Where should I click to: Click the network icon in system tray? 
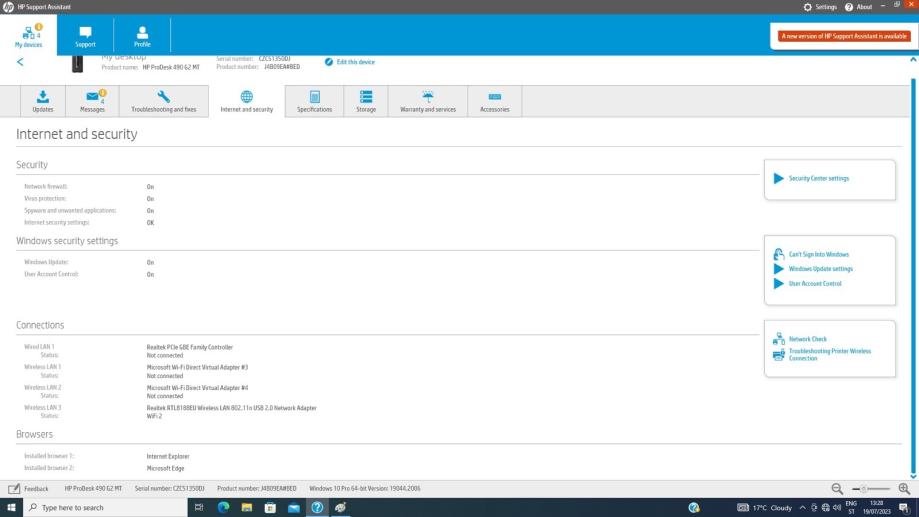(825, 508)
